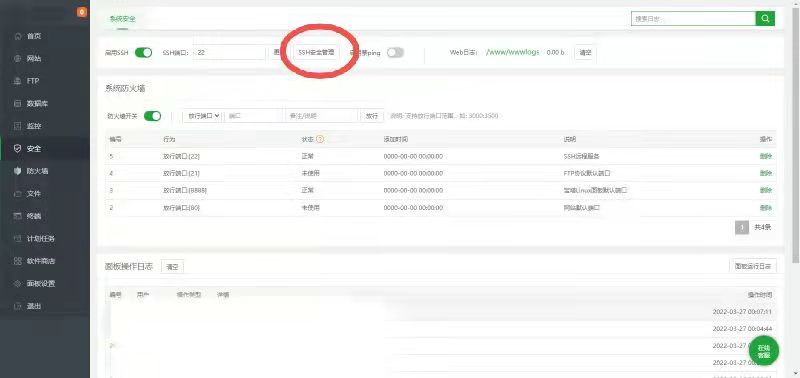
Task: Click 清空 beside 面板操作日志 heading
Action: click(x=172, y=267)
